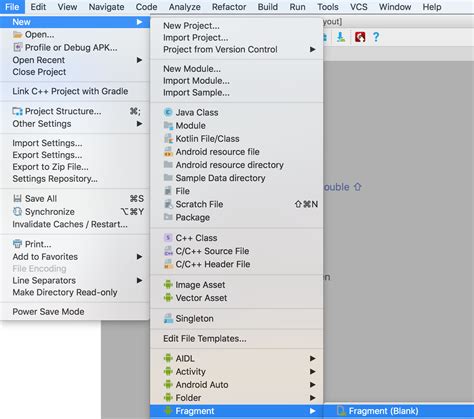Open the Navigate menu
The height and width of the screenshot is (419, 474).
(106, 7)
